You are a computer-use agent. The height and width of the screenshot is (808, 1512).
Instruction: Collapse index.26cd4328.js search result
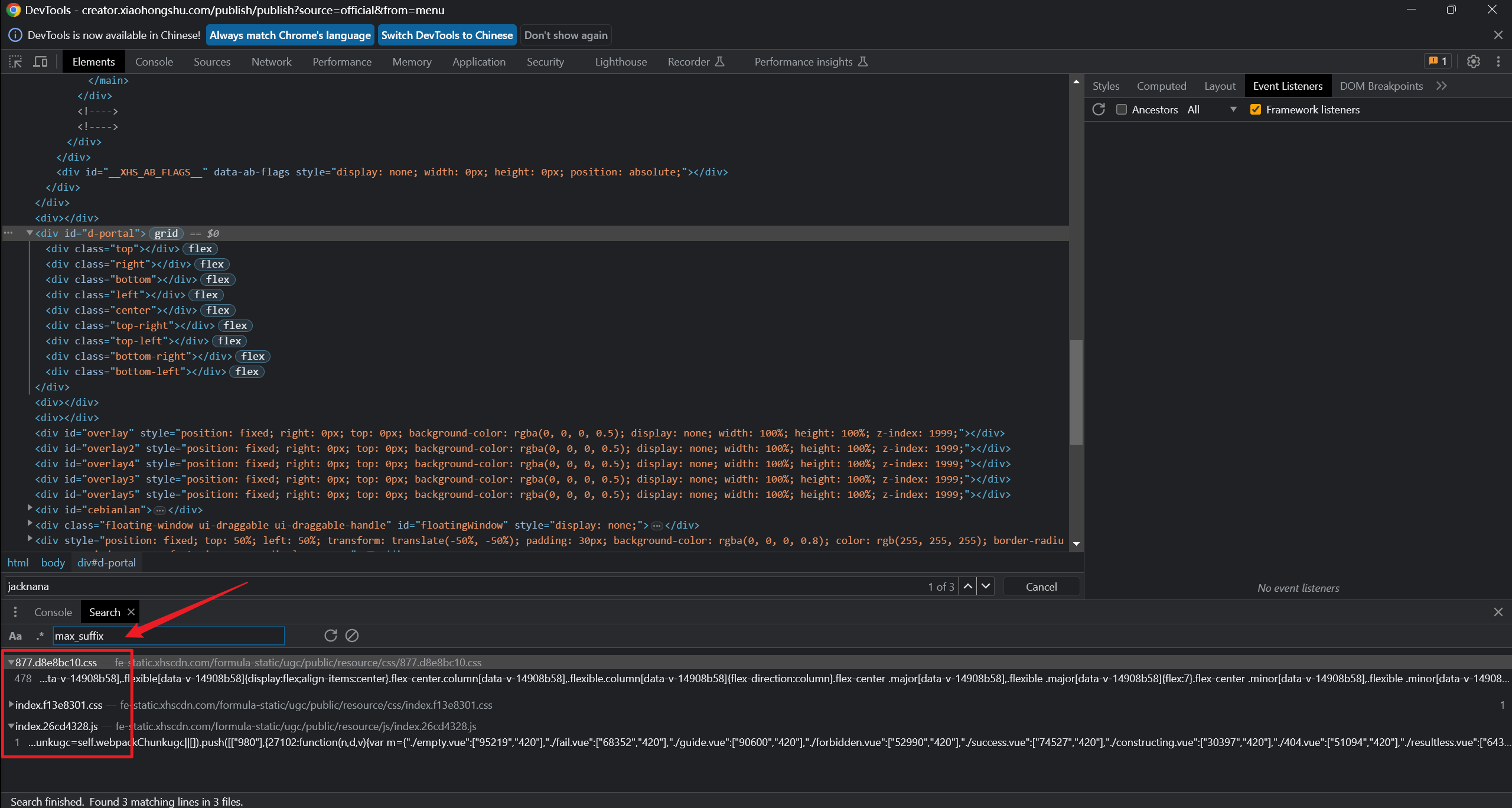point(11,726)
